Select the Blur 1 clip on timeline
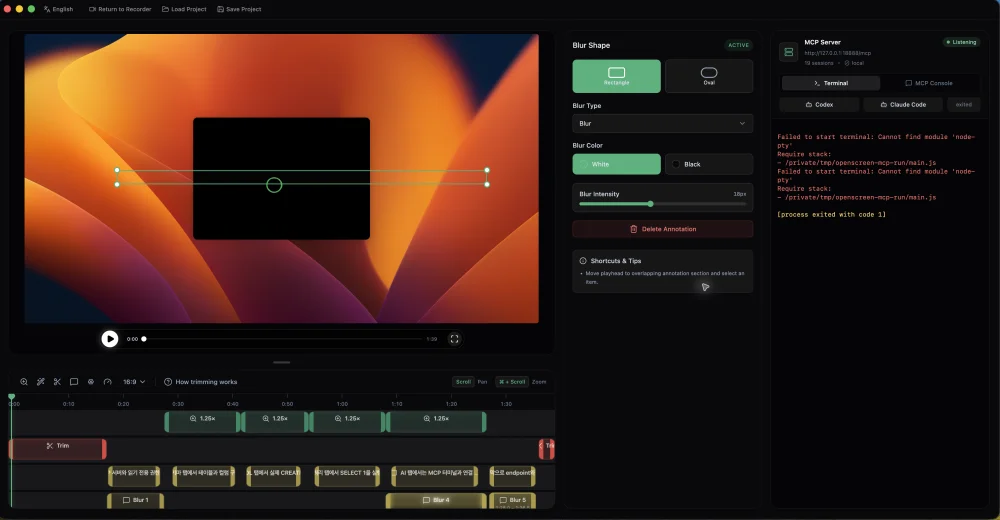Viewport: 1000px width, 520px height. click(135, 500)
